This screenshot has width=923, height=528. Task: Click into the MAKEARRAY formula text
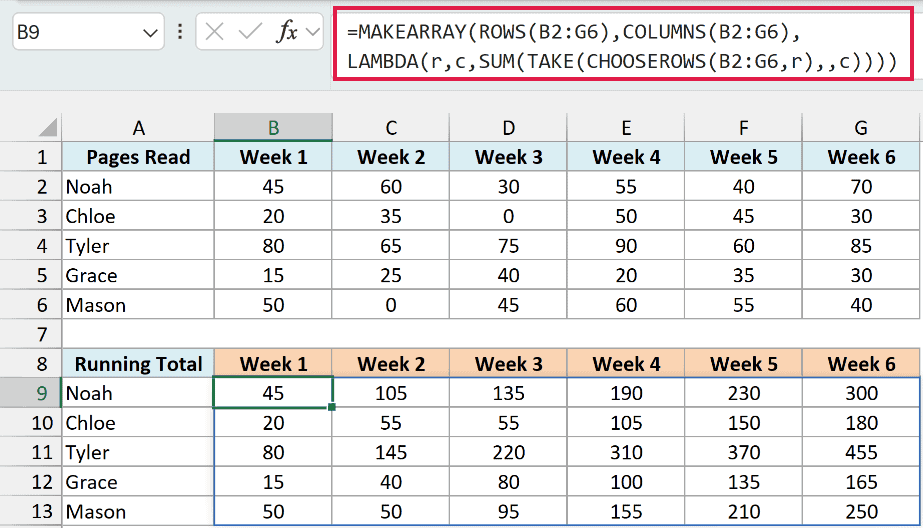[x=623, y=46]
